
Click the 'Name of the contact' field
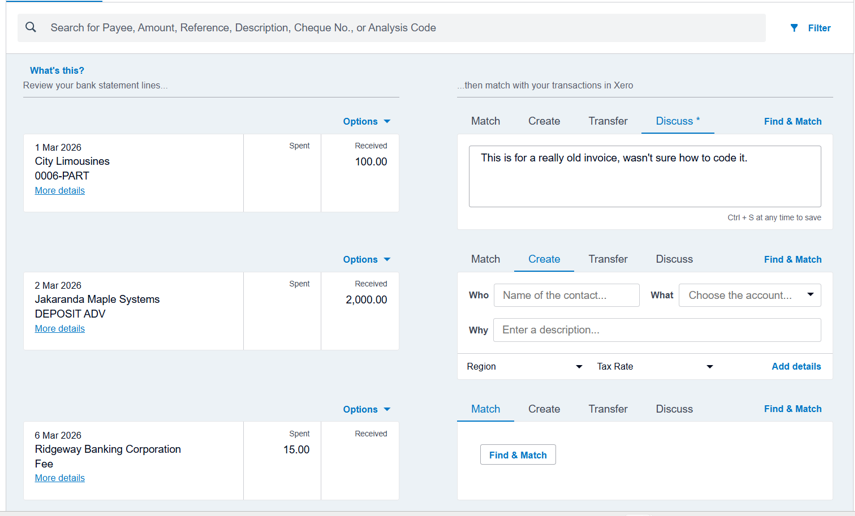(566, 295)
